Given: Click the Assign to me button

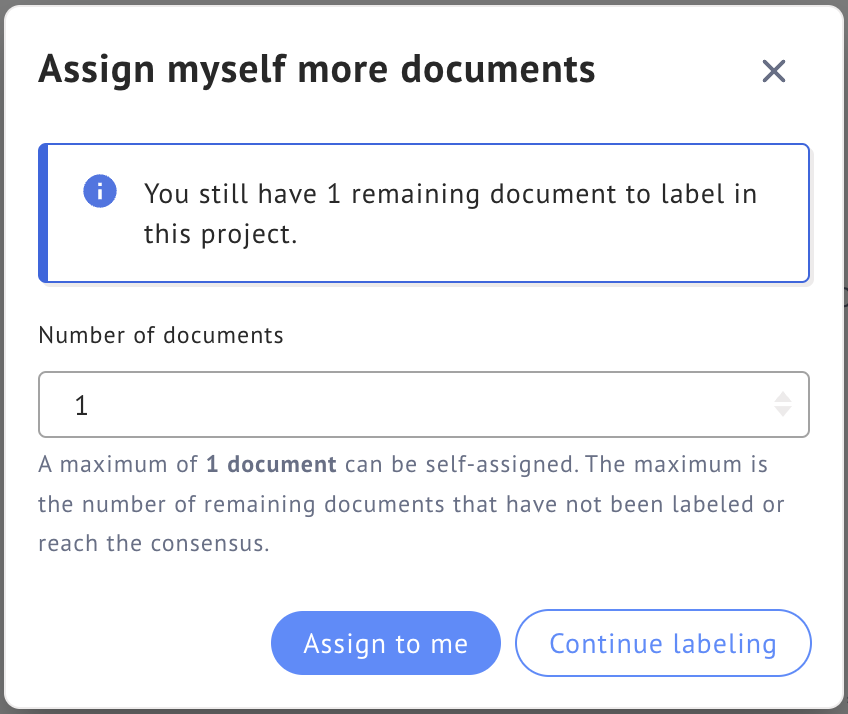Looking at the screenshot, I should tap(386, 643).
